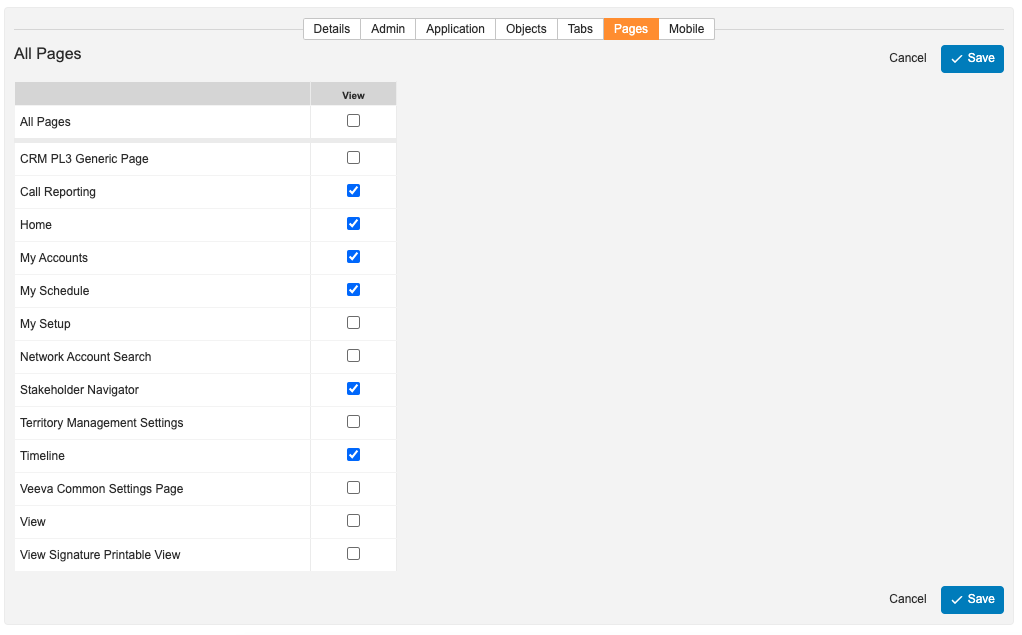Uncheck the My Accounts View checkbox
The height and width of the screenshot is (635, 1022).
click(353, 257)
